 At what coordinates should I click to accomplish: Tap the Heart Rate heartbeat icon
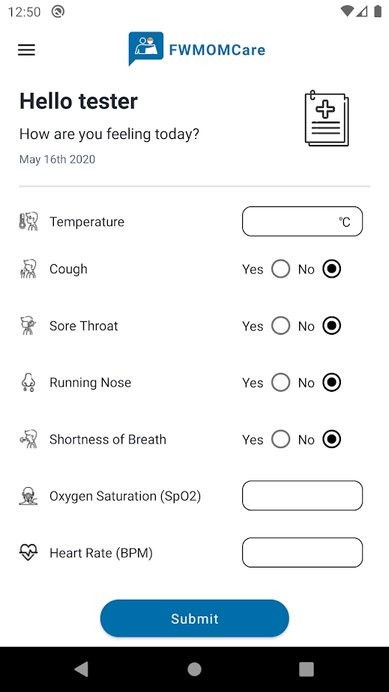[x=29, y=553]
